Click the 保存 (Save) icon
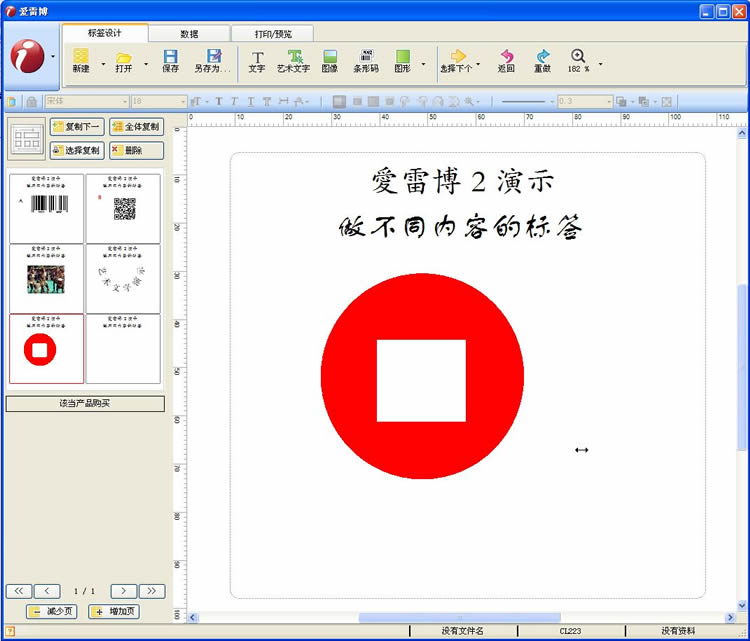750x641 pixels. click(x=170, y=61)
